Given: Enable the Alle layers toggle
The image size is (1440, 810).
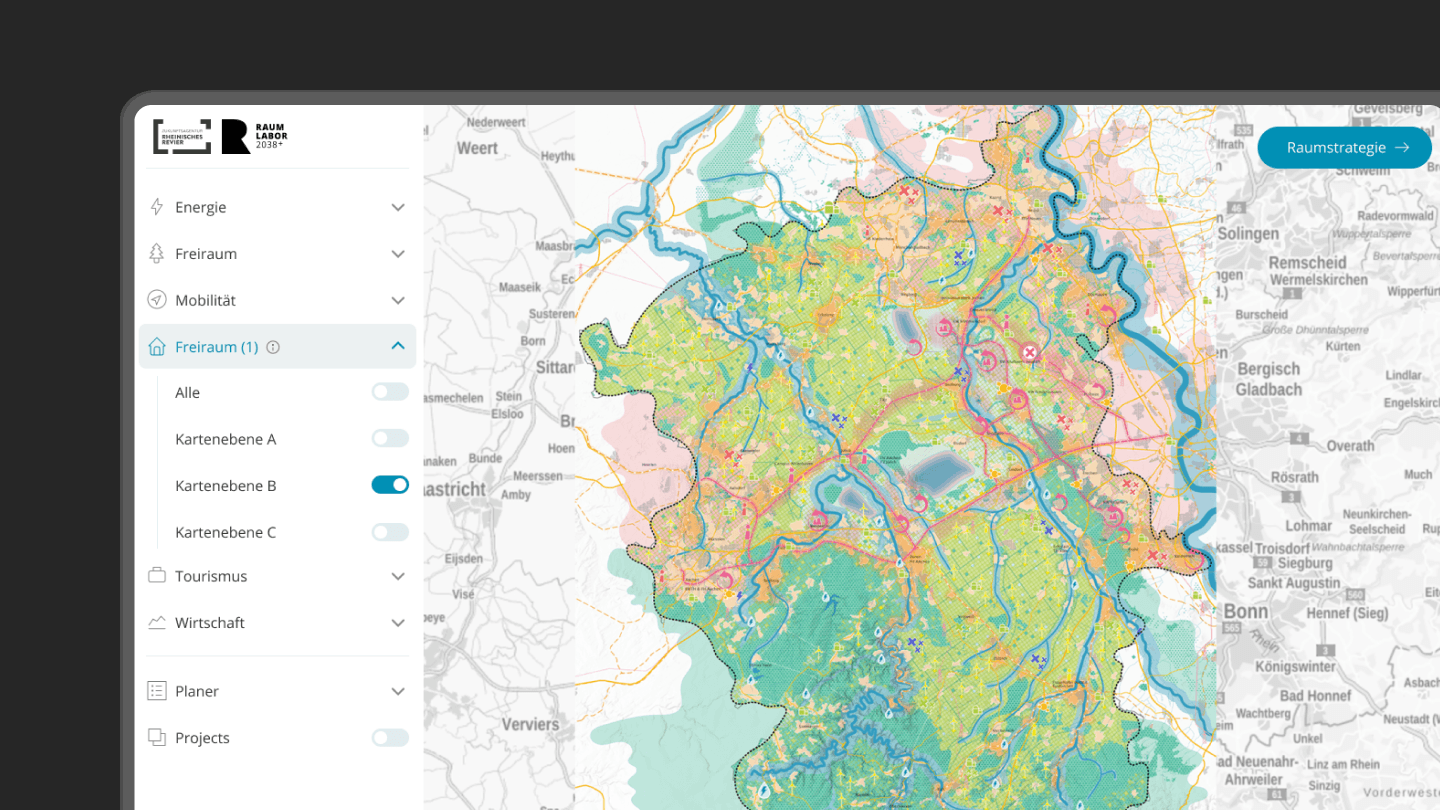Looking at the screenshot, I should (x=390, y=392).
